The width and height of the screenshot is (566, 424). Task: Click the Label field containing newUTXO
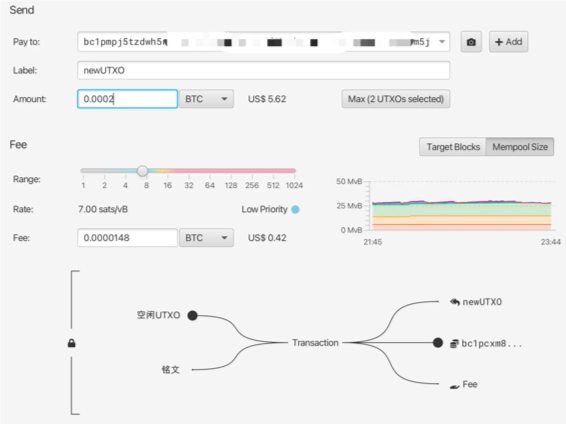(x=264, y=70)
